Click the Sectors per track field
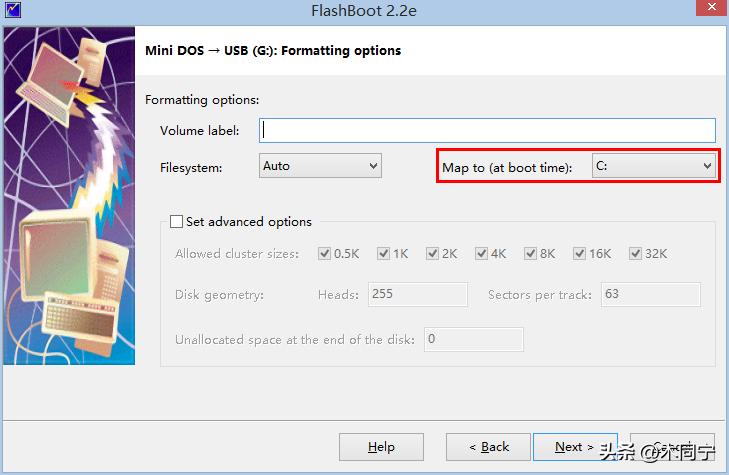729x475 pixels. point(650,294)
